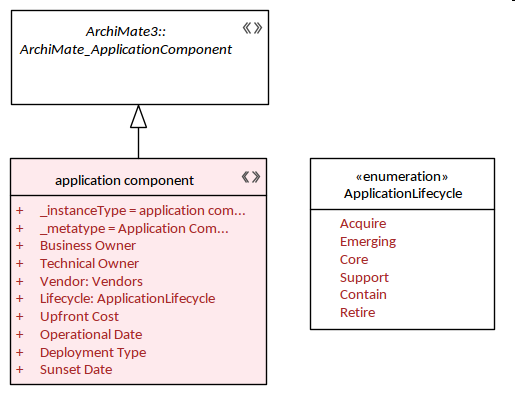This screenshot has height=399, width=515.
Task: Click the plus beside Business Owner attribute
Action: pos(20,246)
